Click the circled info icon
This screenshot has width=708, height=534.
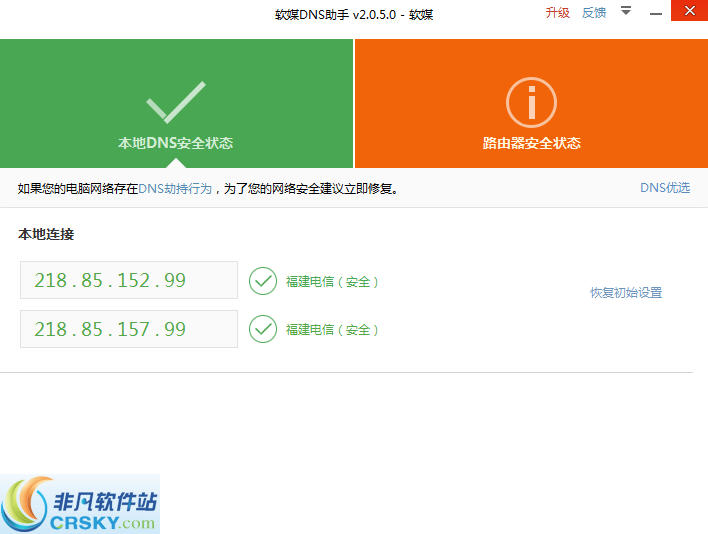[x=531, y=102]
